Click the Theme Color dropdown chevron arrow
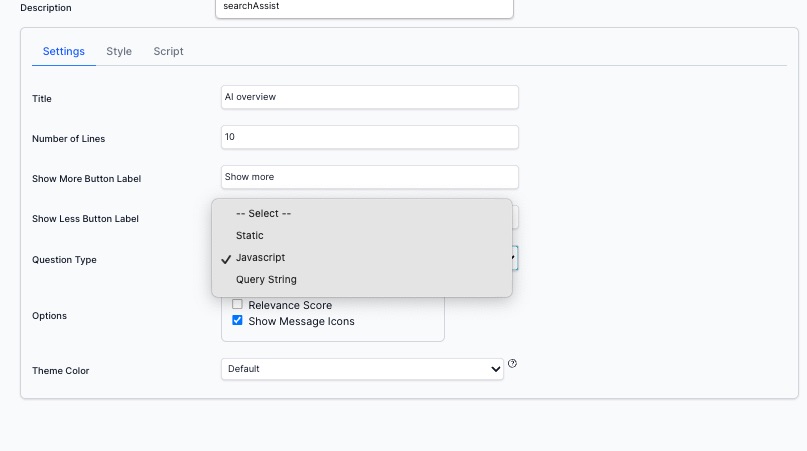The height and width of the screenshot is (451, 807). [495, 370]
